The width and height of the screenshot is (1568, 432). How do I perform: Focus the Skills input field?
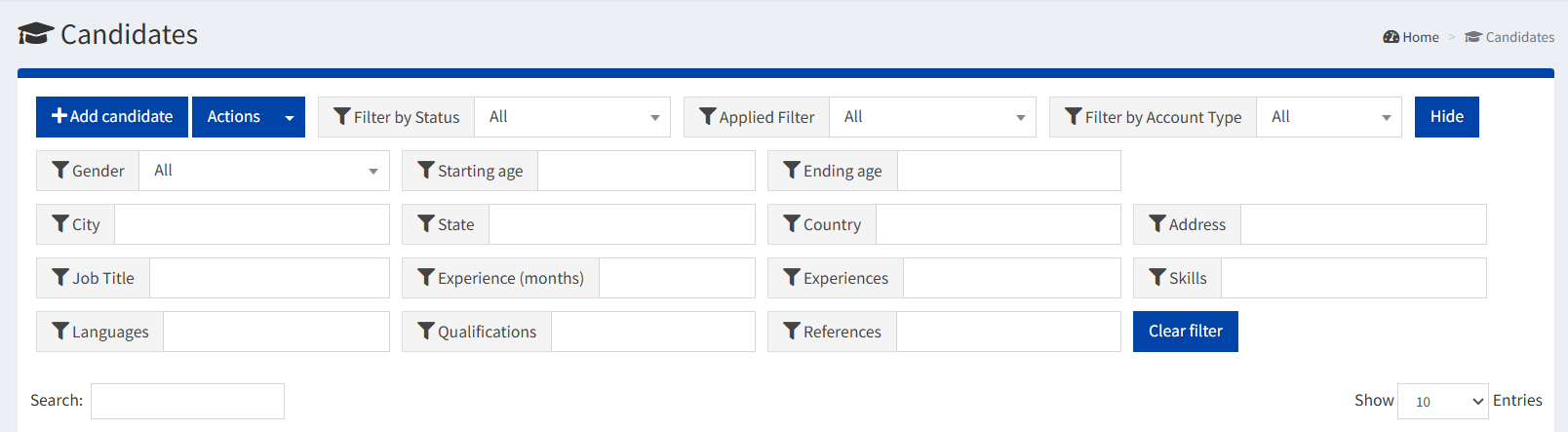[1354, 278]
